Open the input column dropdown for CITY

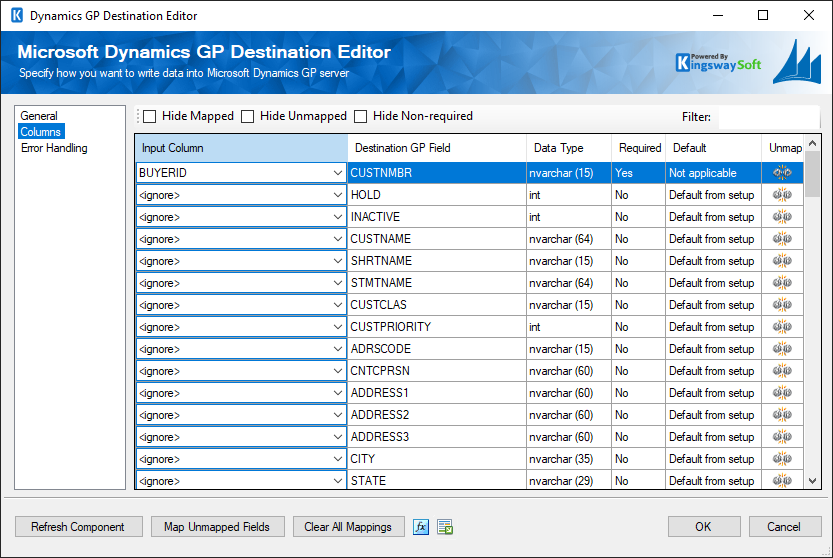tap(337, 459)
